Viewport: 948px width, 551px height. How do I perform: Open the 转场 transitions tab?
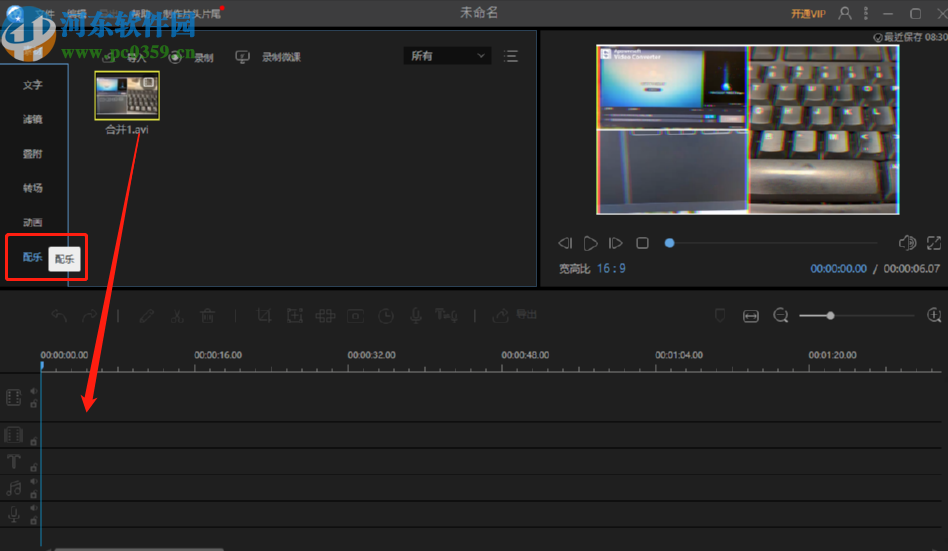click(33, 188)
